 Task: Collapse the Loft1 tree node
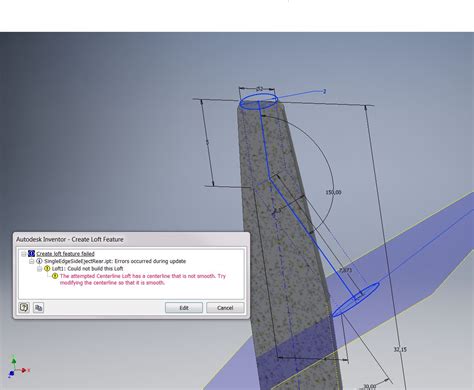coord(39,269)
